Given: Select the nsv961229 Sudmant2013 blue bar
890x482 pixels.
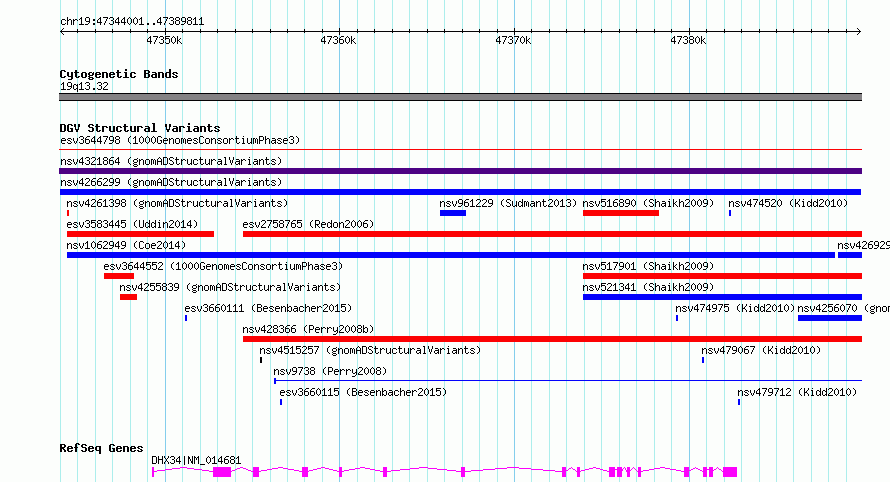Looking at the screenshot, I should [452, 213].
